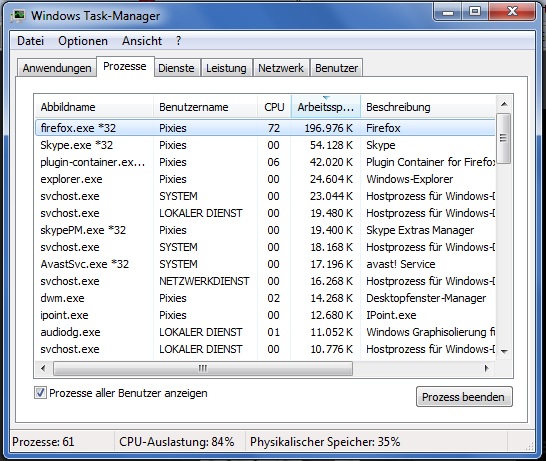This screenshot has width=546, height=461.
Task: Click the NETZWERKDIENST user name cell
Action: point(204,281)
